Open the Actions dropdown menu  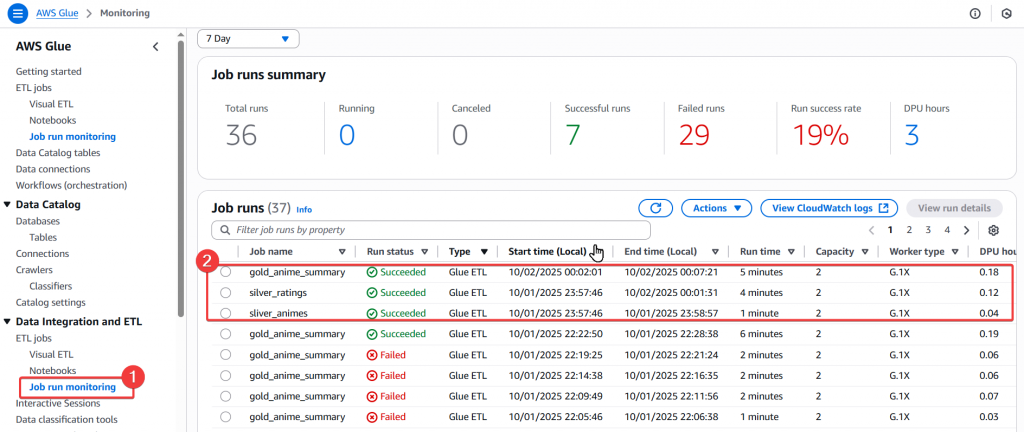(716, 208)
